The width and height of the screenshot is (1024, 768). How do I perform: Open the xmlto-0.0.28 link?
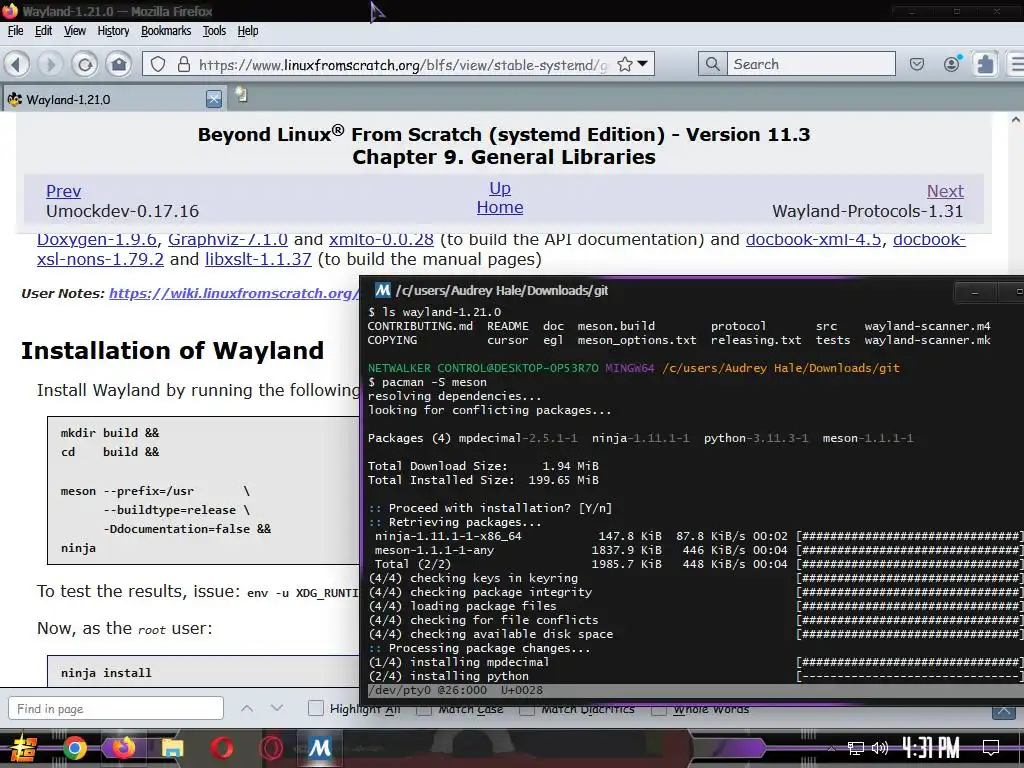(x=381, y=240)
